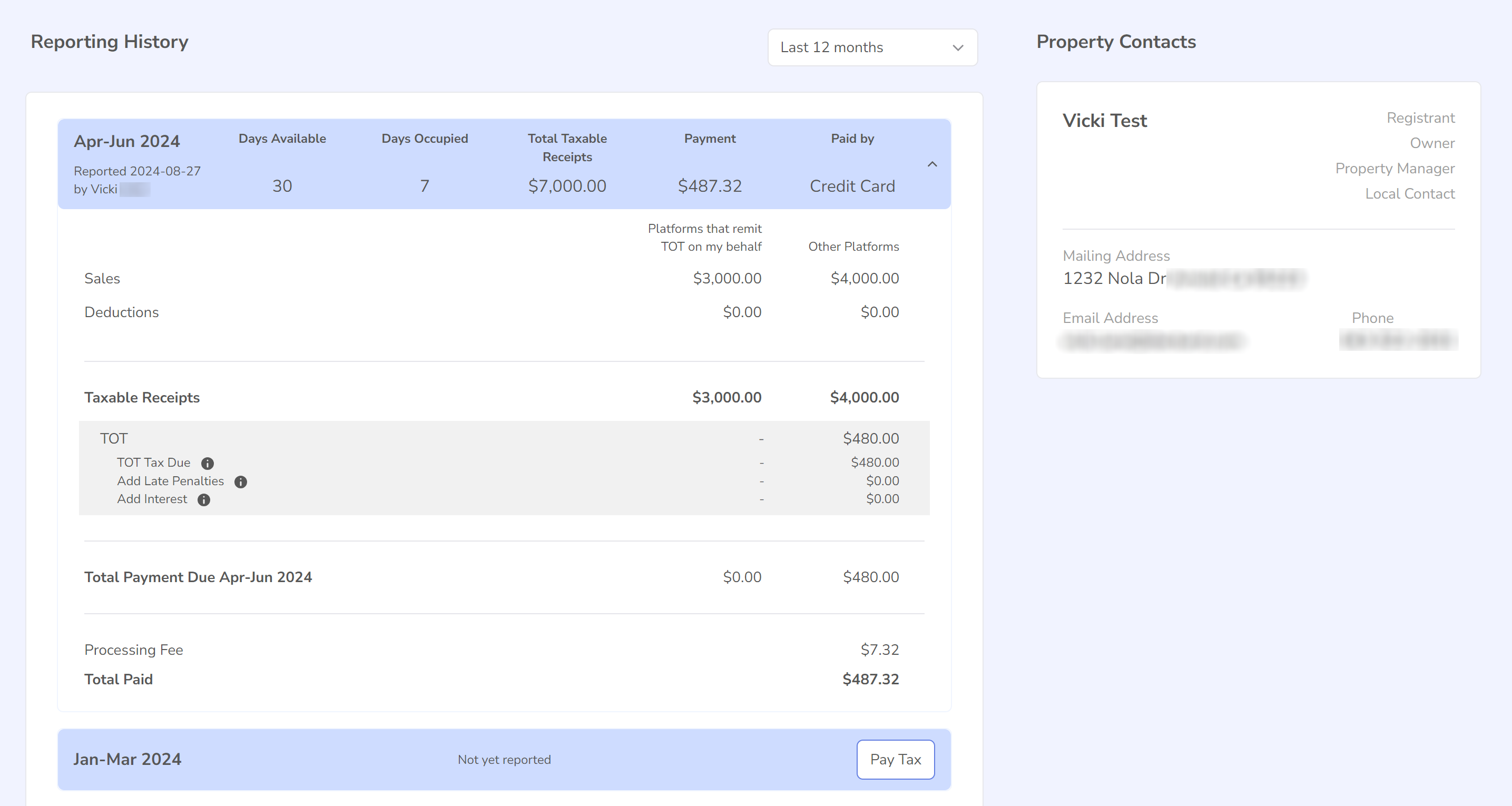The width and height of the screenshot is (1512, 806).
Task: Click the Vicki Test contact name
Action: (x=1105, y=120)
